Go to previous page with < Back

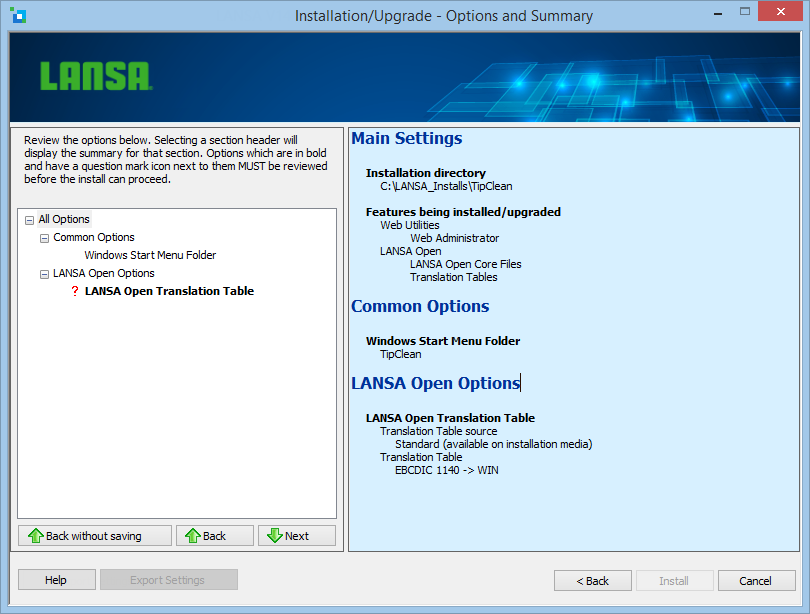coord(593,581)
